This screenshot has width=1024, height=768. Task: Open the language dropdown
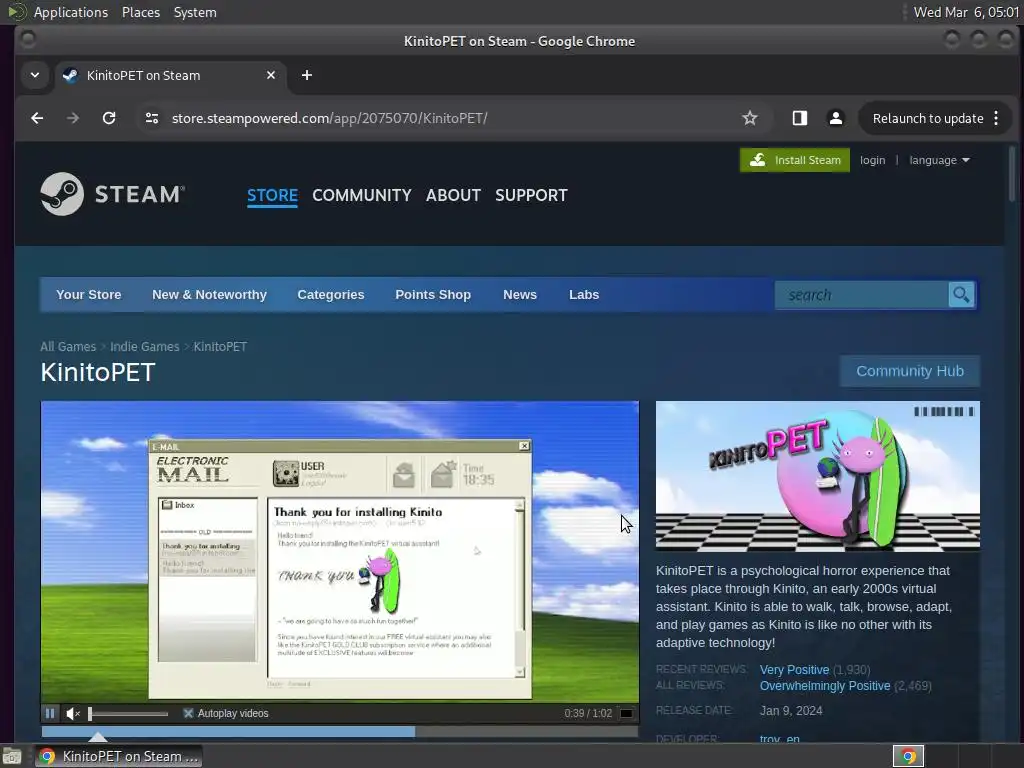tap(939, 160)
